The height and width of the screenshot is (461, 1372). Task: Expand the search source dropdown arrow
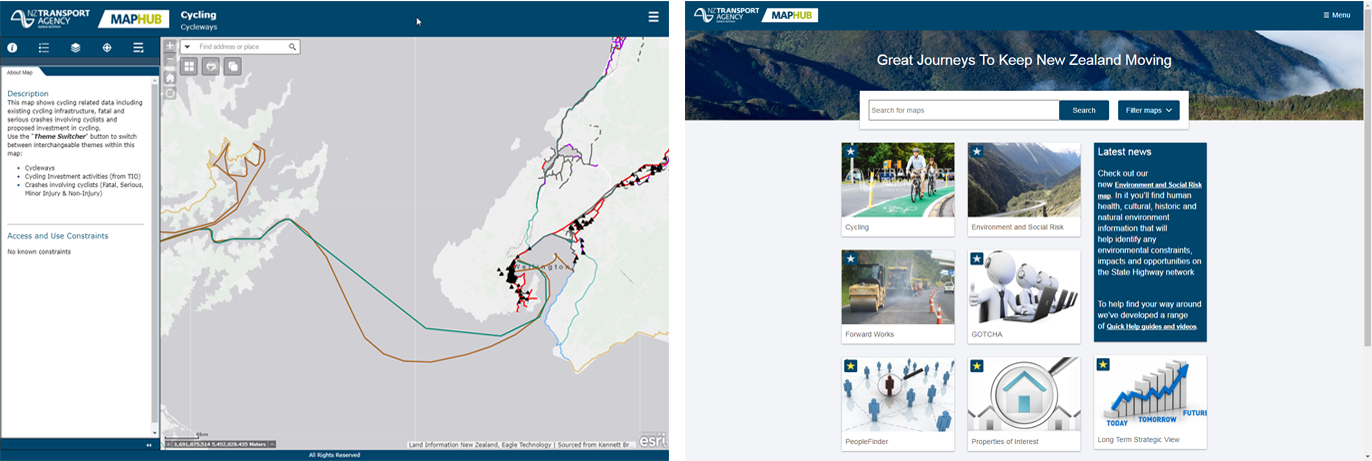pos(187,47)
